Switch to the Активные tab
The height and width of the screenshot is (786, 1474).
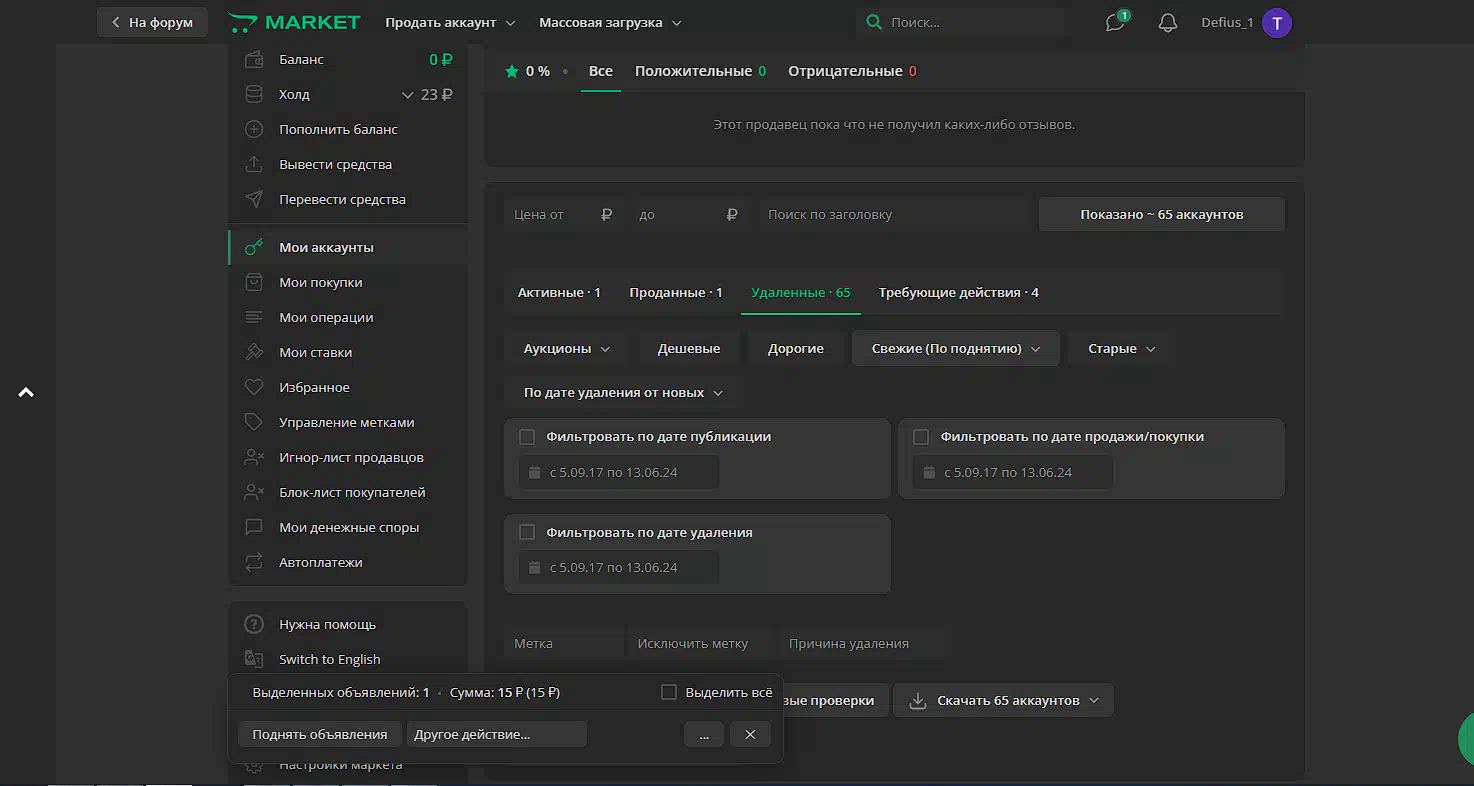click(559, 292)
